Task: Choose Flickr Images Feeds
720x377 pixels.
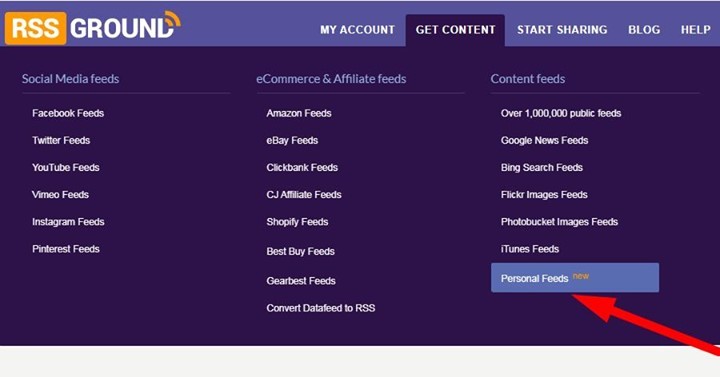Action: click(x=544, y=194)
